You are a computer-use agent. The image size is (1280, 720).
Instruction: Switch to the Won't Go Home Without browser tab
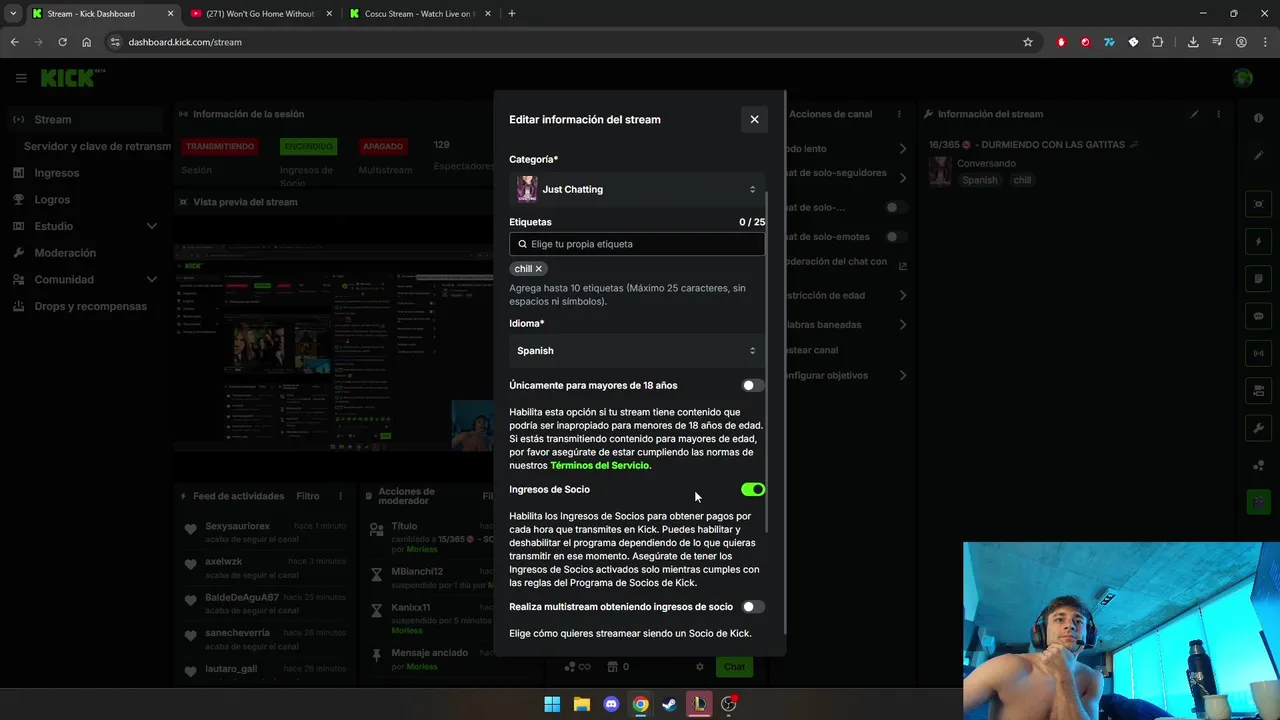pyautogui.click(x=259, y=14)
